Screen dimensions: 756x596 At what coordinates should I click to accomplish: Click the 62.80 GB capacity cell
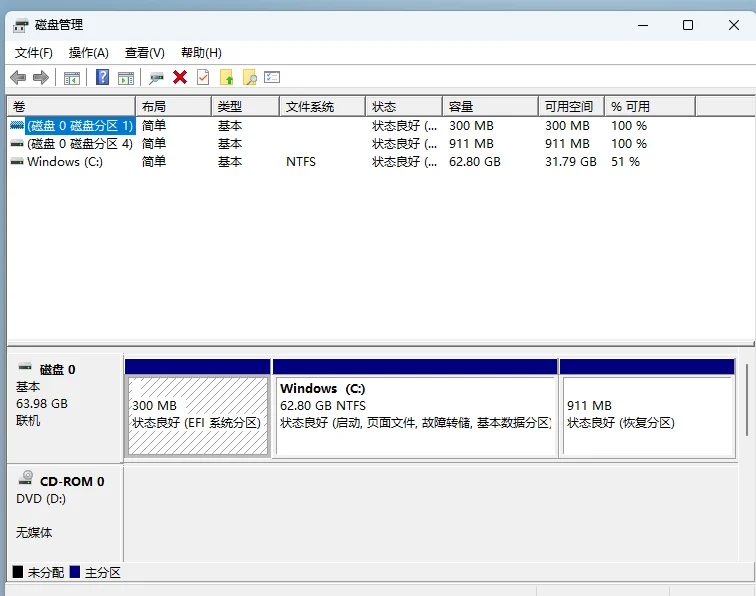pyautogui.click(x=474, y=162)
